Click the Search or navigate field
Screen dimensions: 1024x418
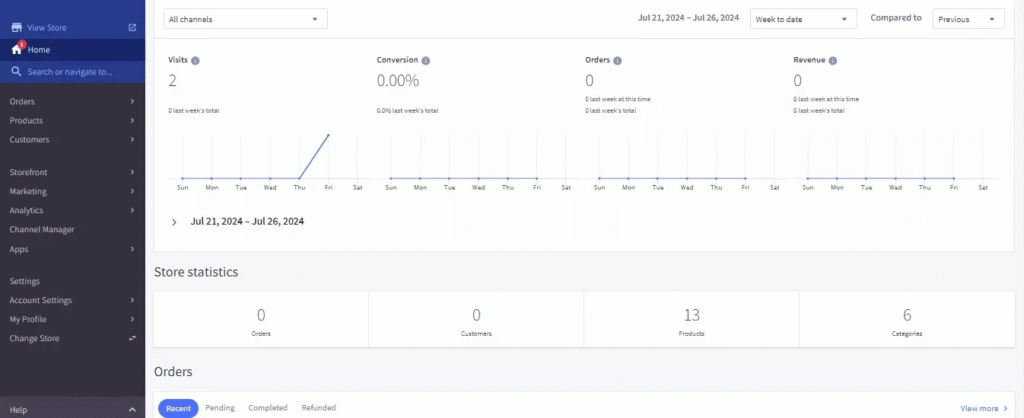click(x=70, y=72)
